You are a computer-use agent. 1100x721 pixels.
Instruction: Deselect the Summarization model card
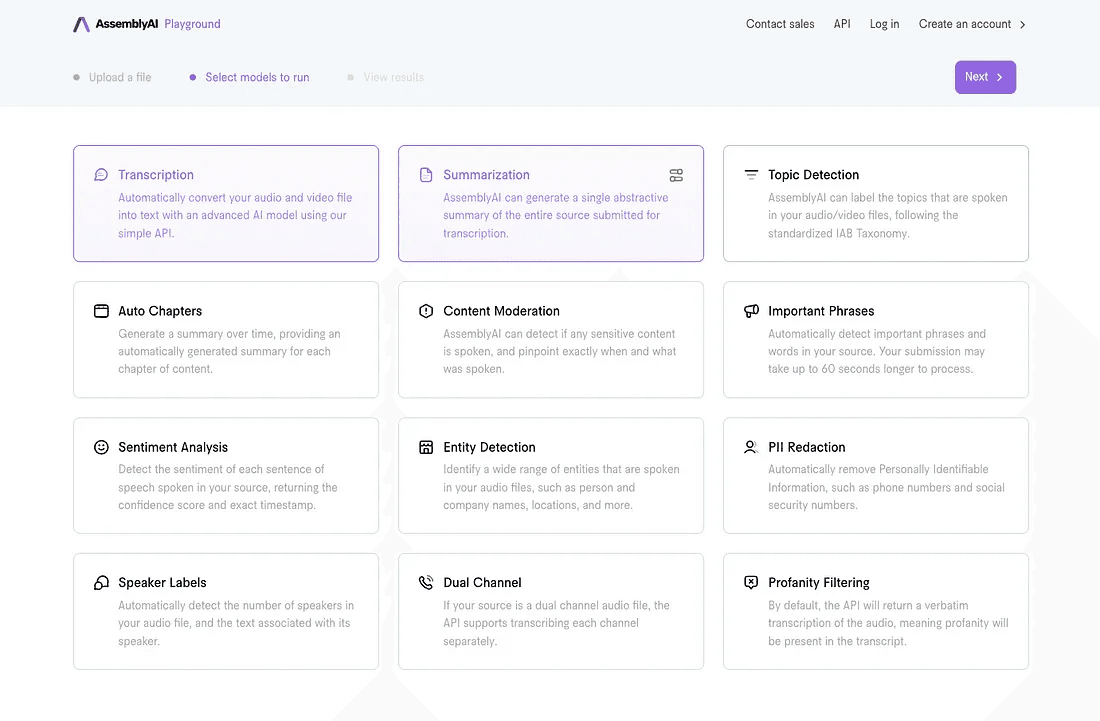(x=551, y=203)
